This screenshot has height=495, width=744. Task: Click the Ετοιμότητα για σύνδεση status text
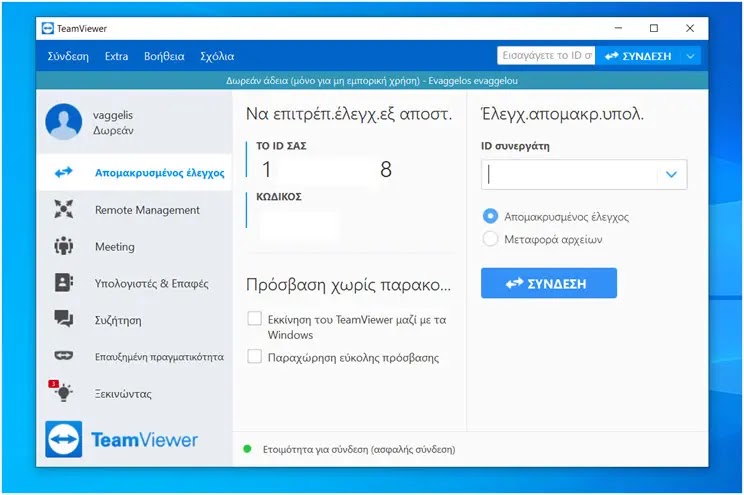(x=359, y=449)
